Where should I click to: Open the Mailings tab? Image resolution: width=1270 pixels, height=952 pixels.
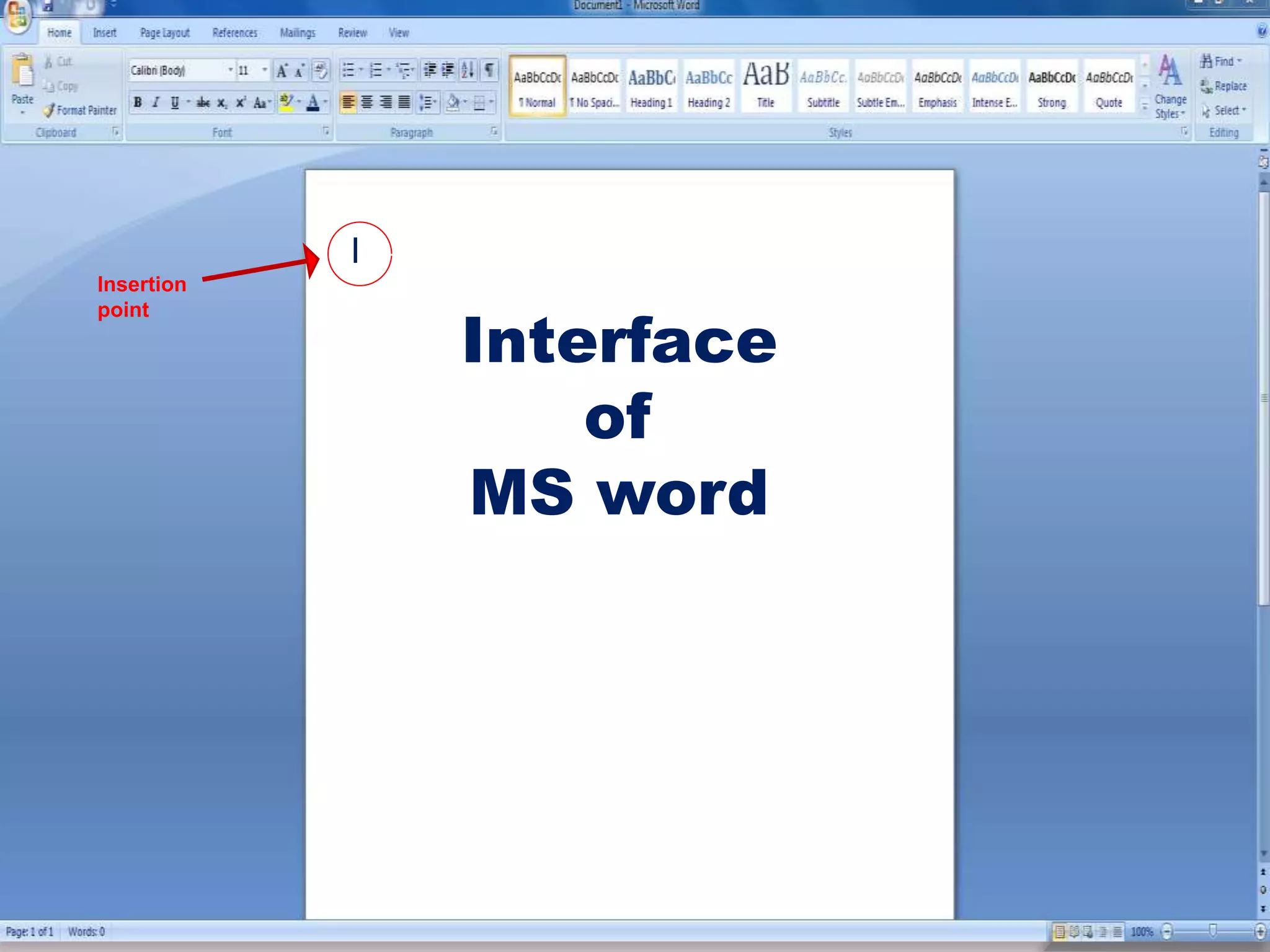coord(298,33)
